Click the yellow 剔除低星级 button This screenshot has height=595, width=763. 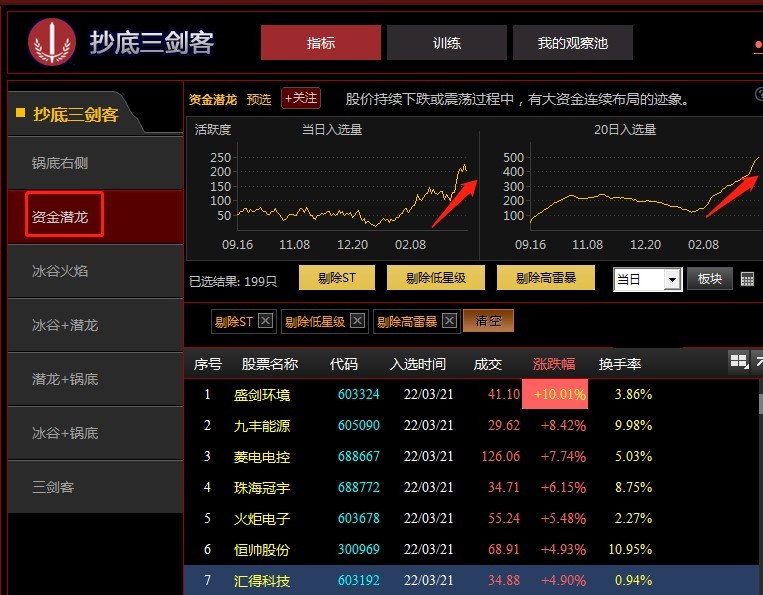pyautogui.click(x=436, y=278)
